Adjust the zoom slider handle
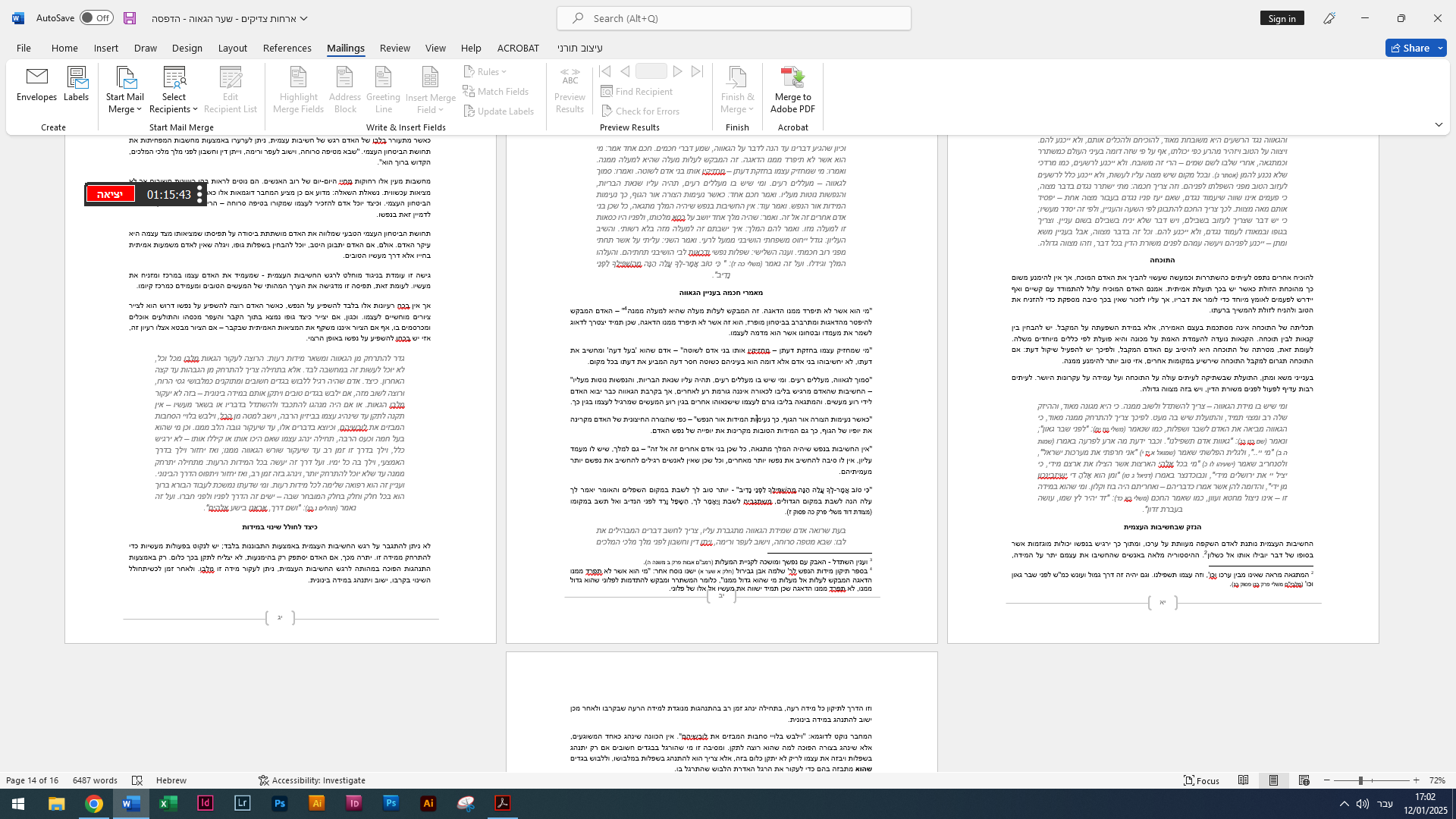The image size is (1456, 819). click(1360, 780)
